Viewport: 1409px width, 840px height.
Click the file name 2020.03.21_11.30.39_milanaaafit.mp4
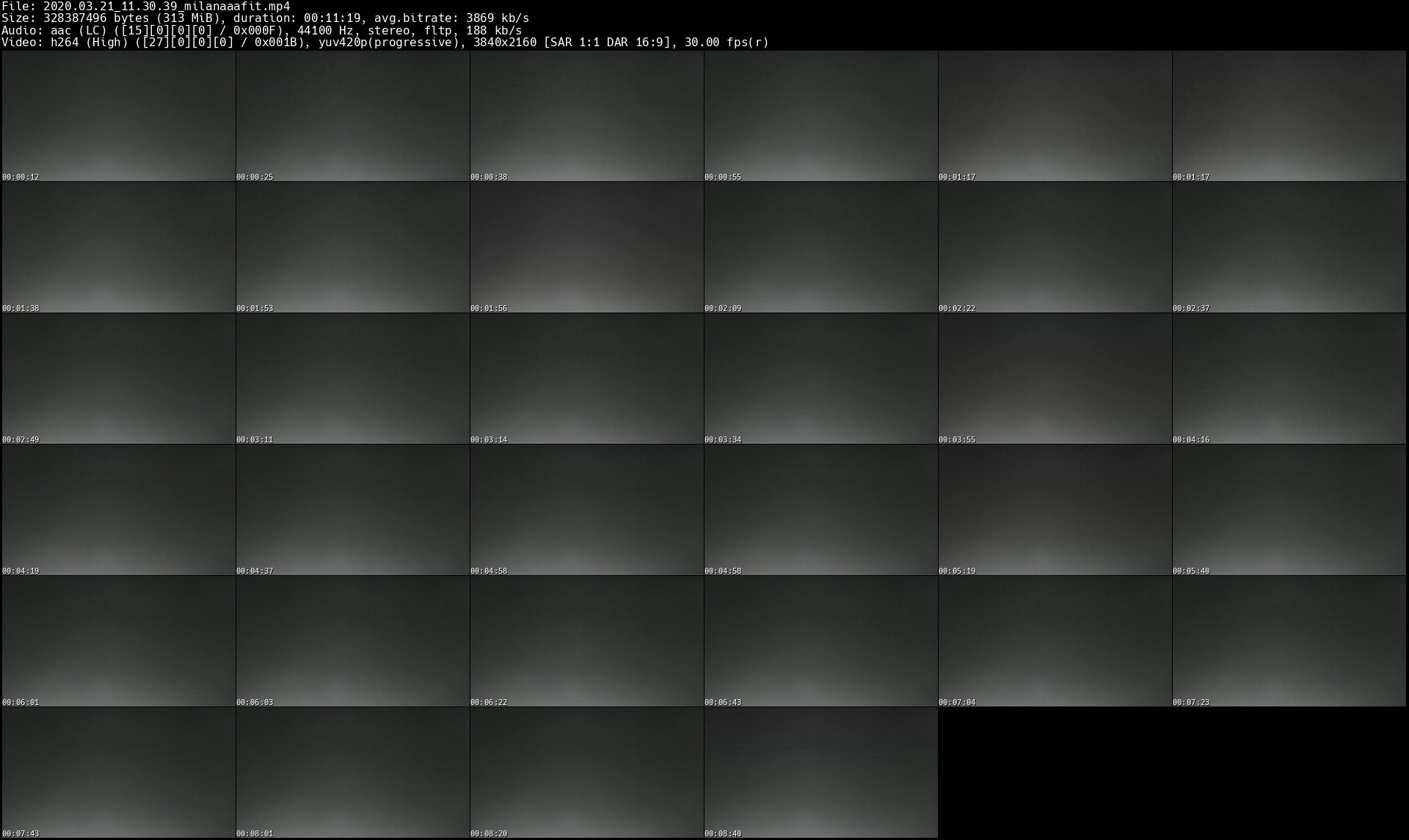(x=167, y=7)
